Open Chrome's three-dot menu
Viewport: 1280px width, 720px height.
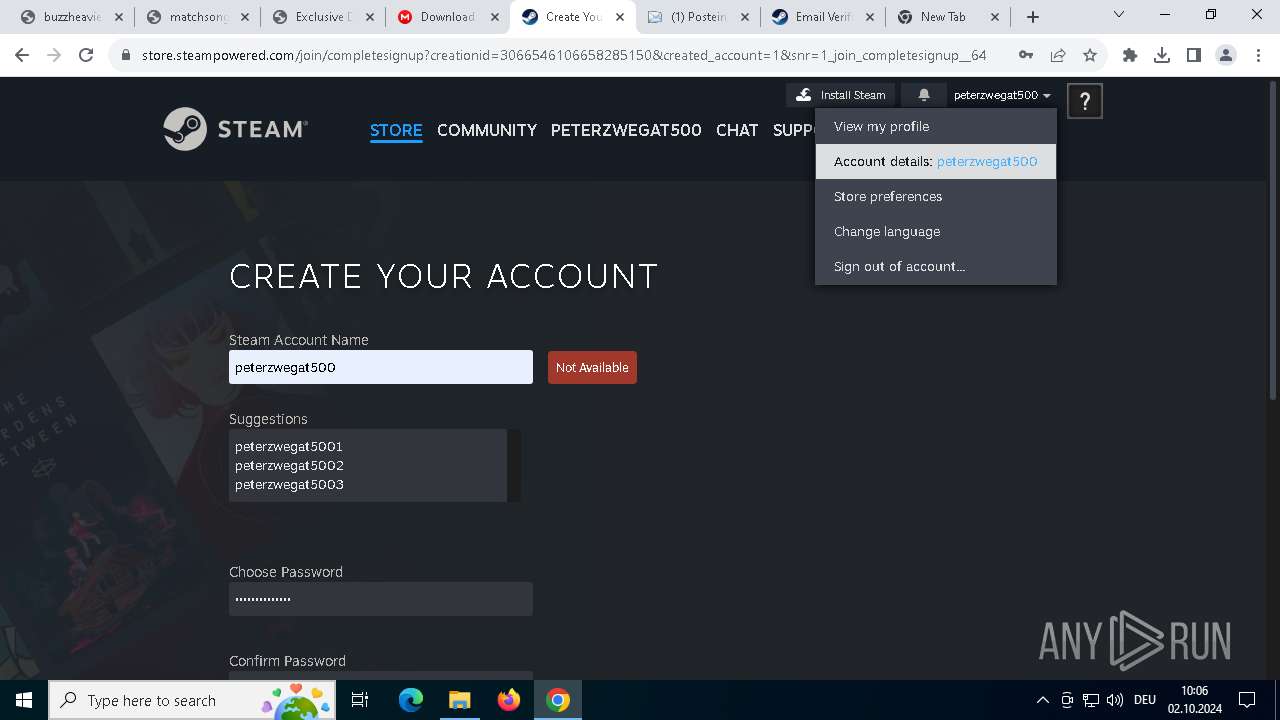[1258, 55]
